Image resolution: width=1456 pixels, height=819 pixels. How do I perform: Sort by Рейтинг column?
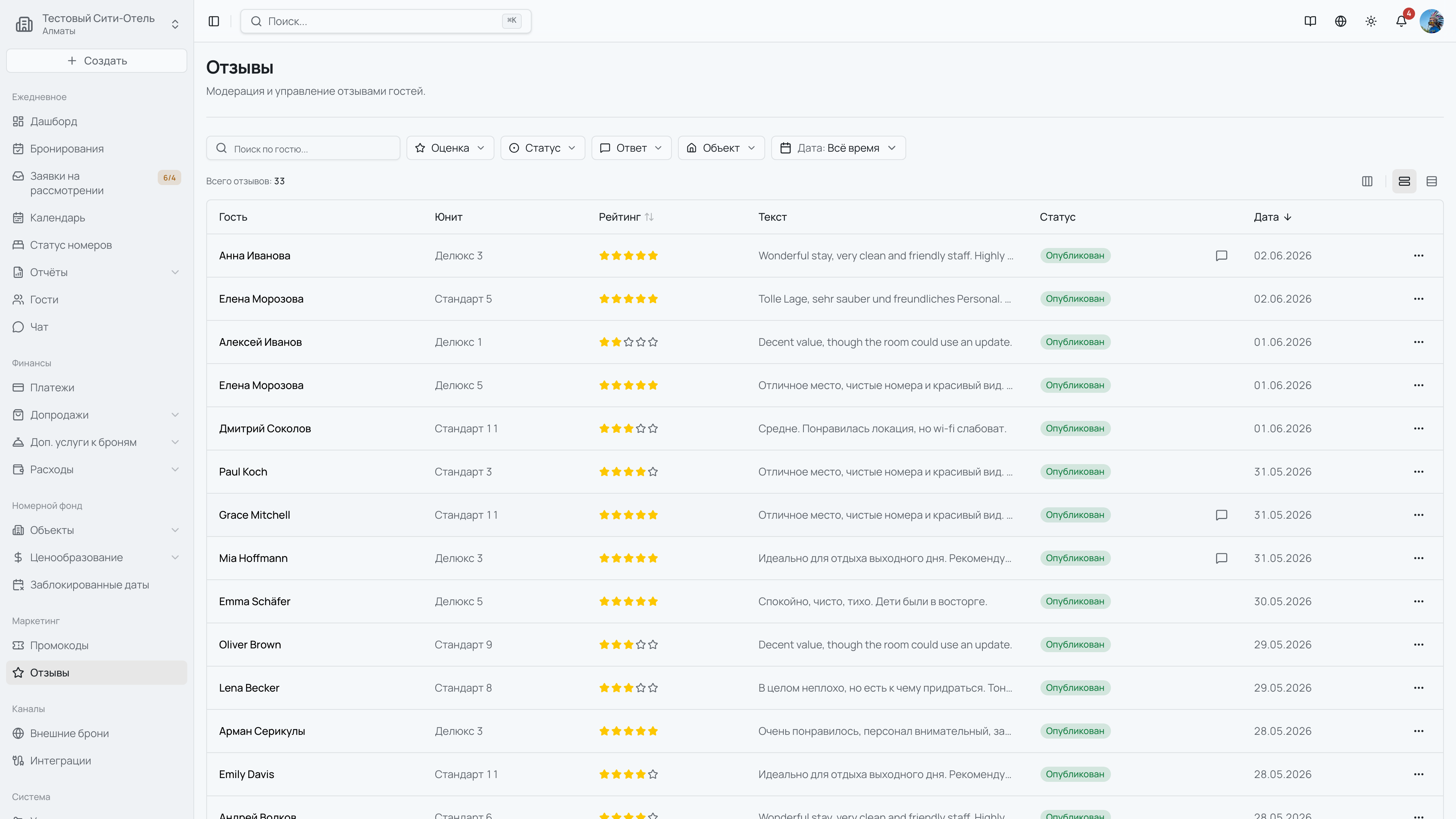626,217
